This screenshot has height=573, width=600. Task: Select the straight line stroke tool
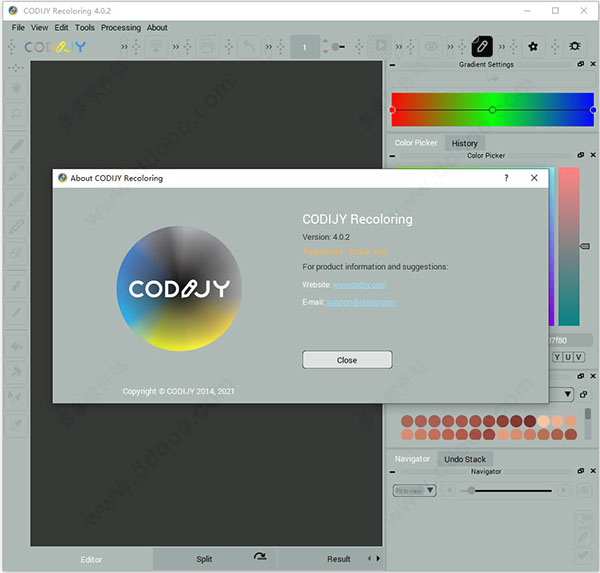[x=16, y=312]
